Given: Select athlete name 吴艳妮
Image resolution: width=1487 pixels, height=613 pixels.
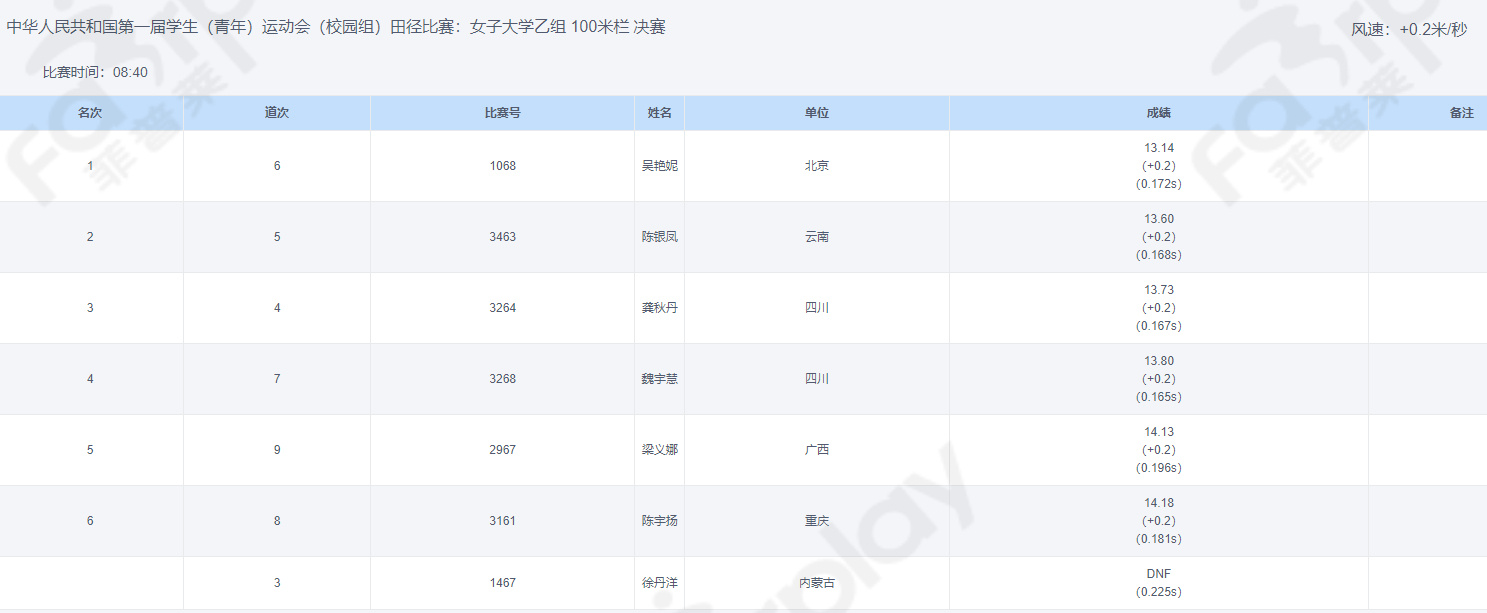Looking at the screenshot, I should [x=659, y=166].
